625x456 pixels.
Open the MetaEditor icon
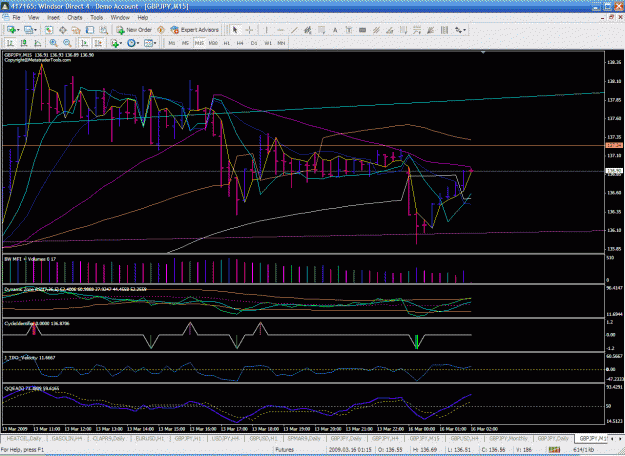(161, 30)
